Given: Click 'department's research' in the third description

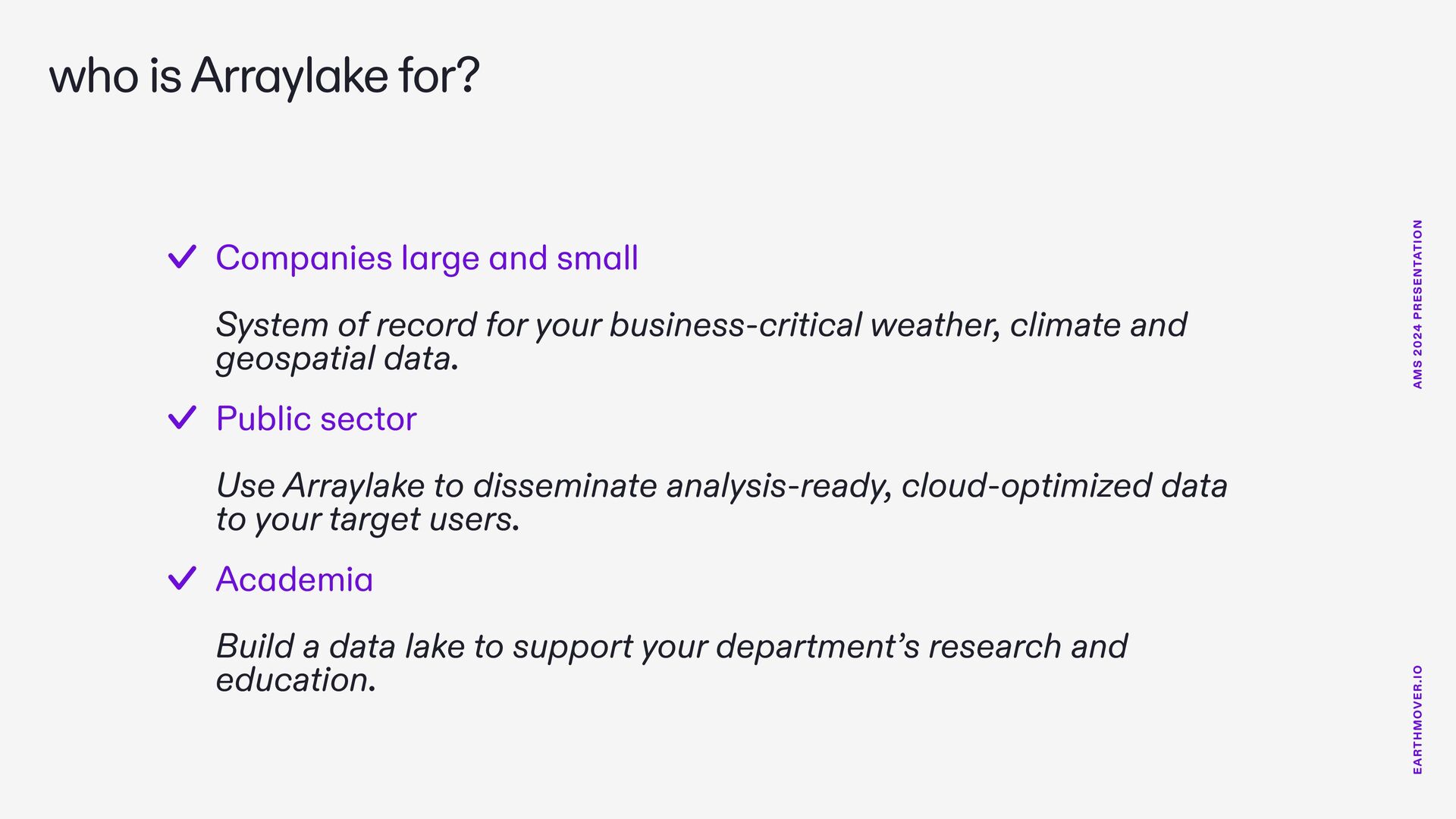Looking at the screenshot, I should coord(888,648).
